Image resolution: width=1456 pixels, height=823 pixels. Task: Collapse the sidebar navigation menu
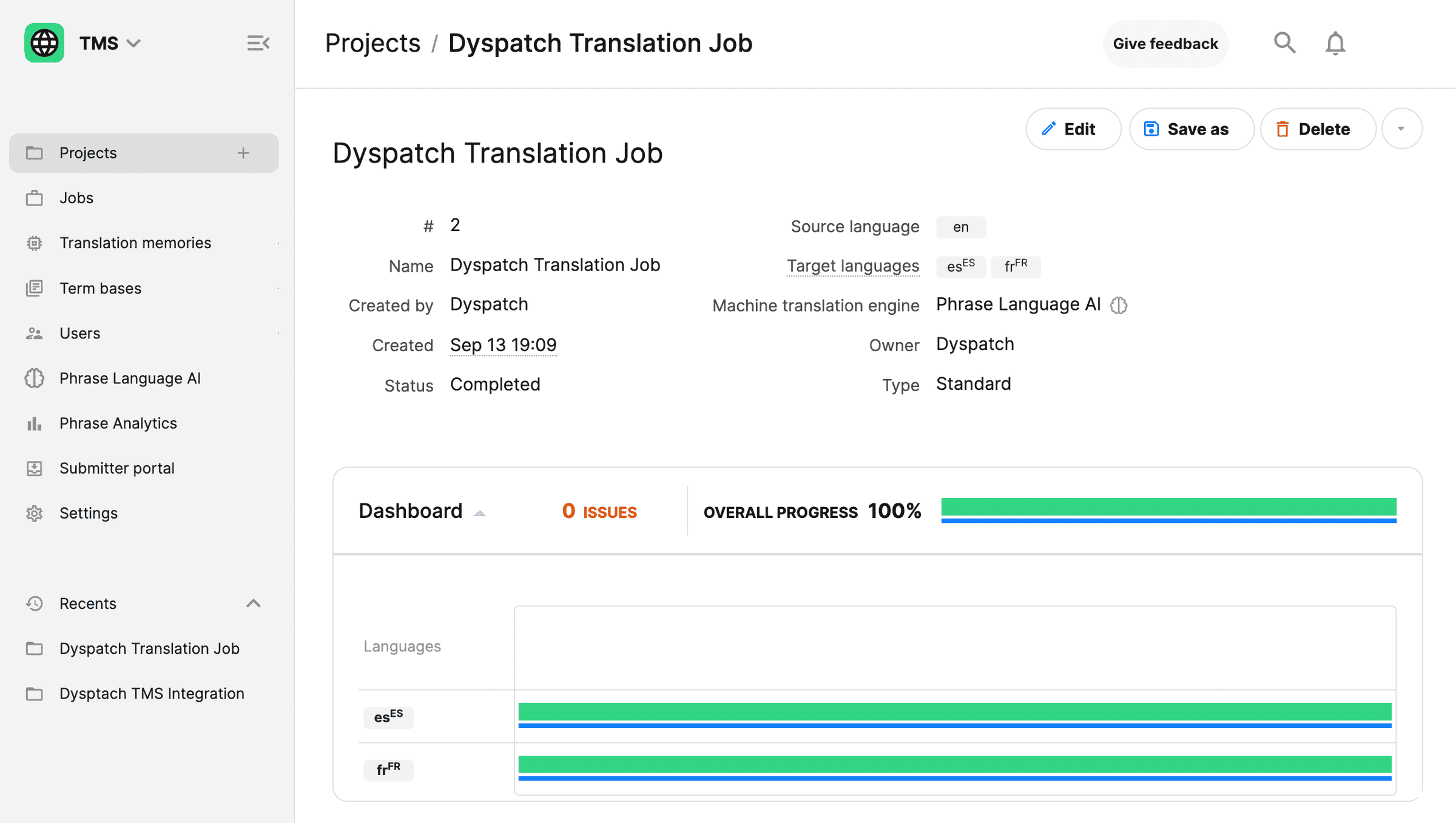pyautogui.click(x=258, y=43)
